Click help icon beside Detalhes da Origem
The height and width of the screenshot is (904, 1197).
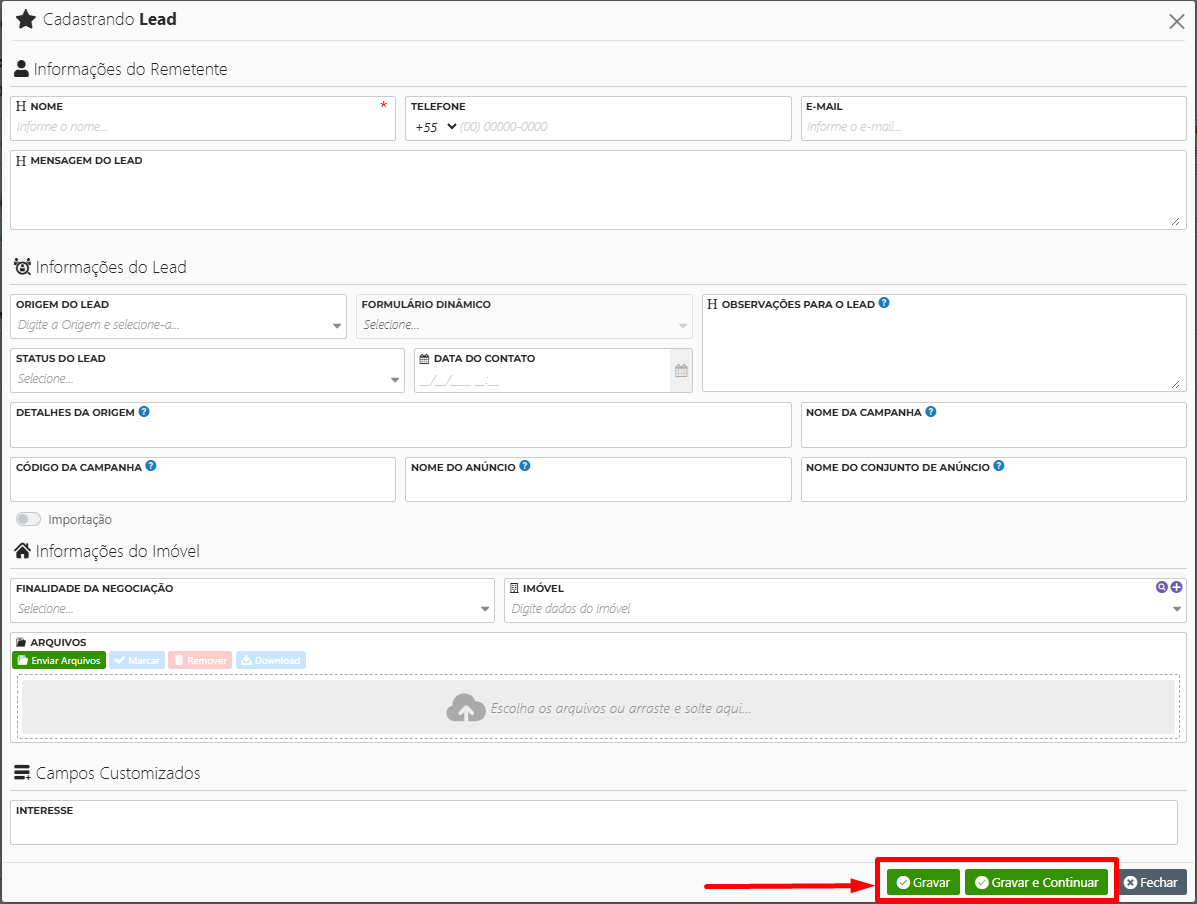(x=144, y=411)
